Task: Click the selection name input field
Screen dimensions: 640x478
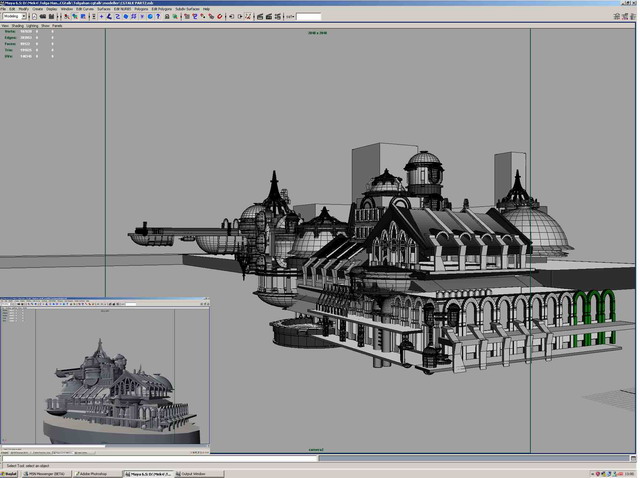Action: [308, 17]
